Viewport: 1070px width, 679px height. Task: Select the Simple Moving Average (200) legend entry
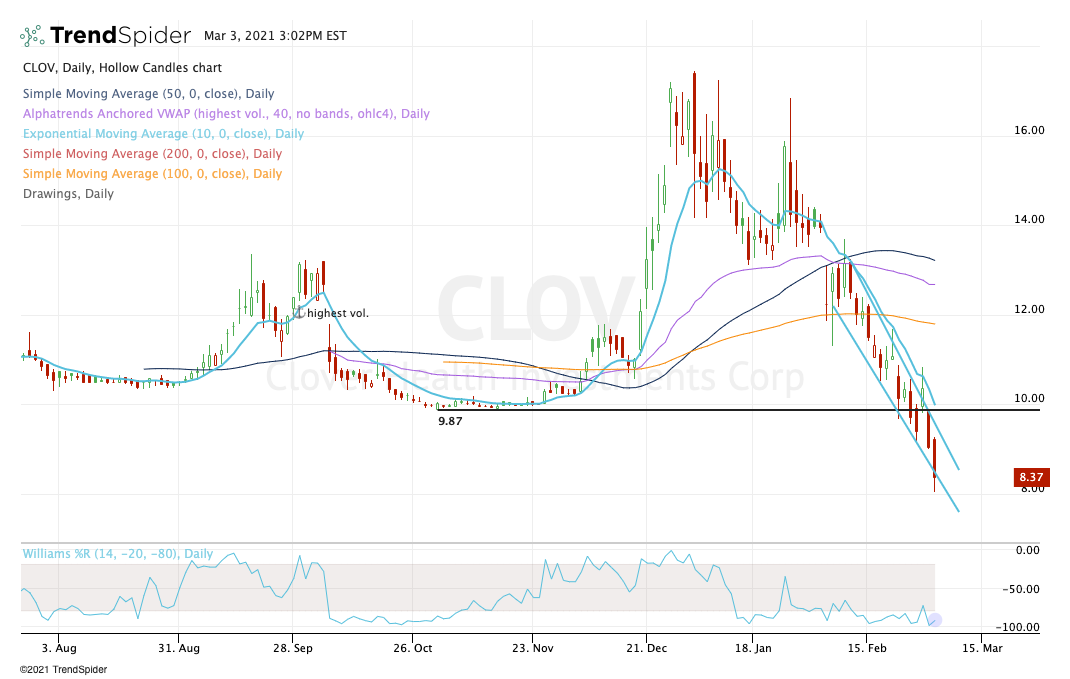coord(152,154)
